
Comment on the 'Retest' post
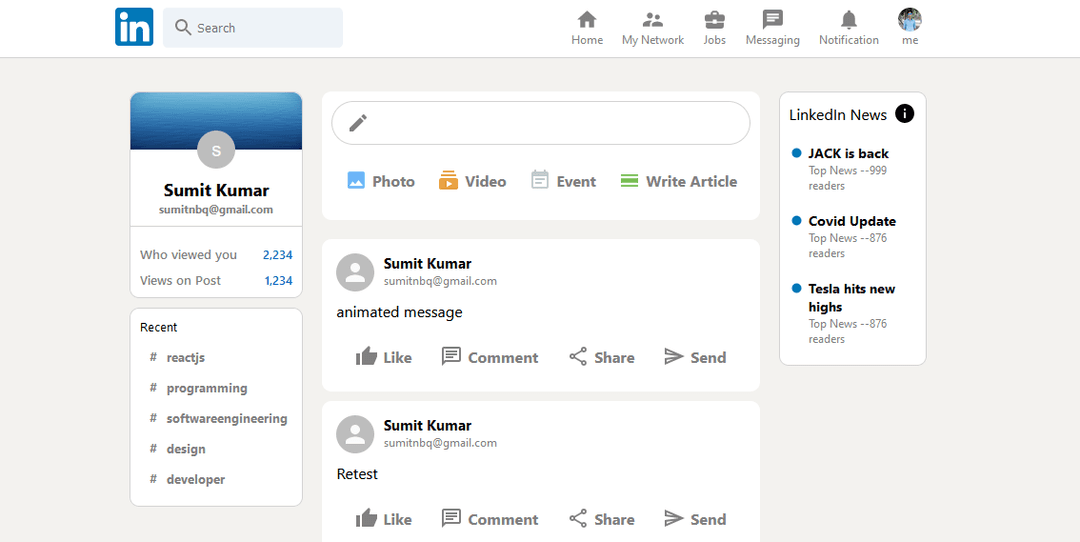coord(490,519)
